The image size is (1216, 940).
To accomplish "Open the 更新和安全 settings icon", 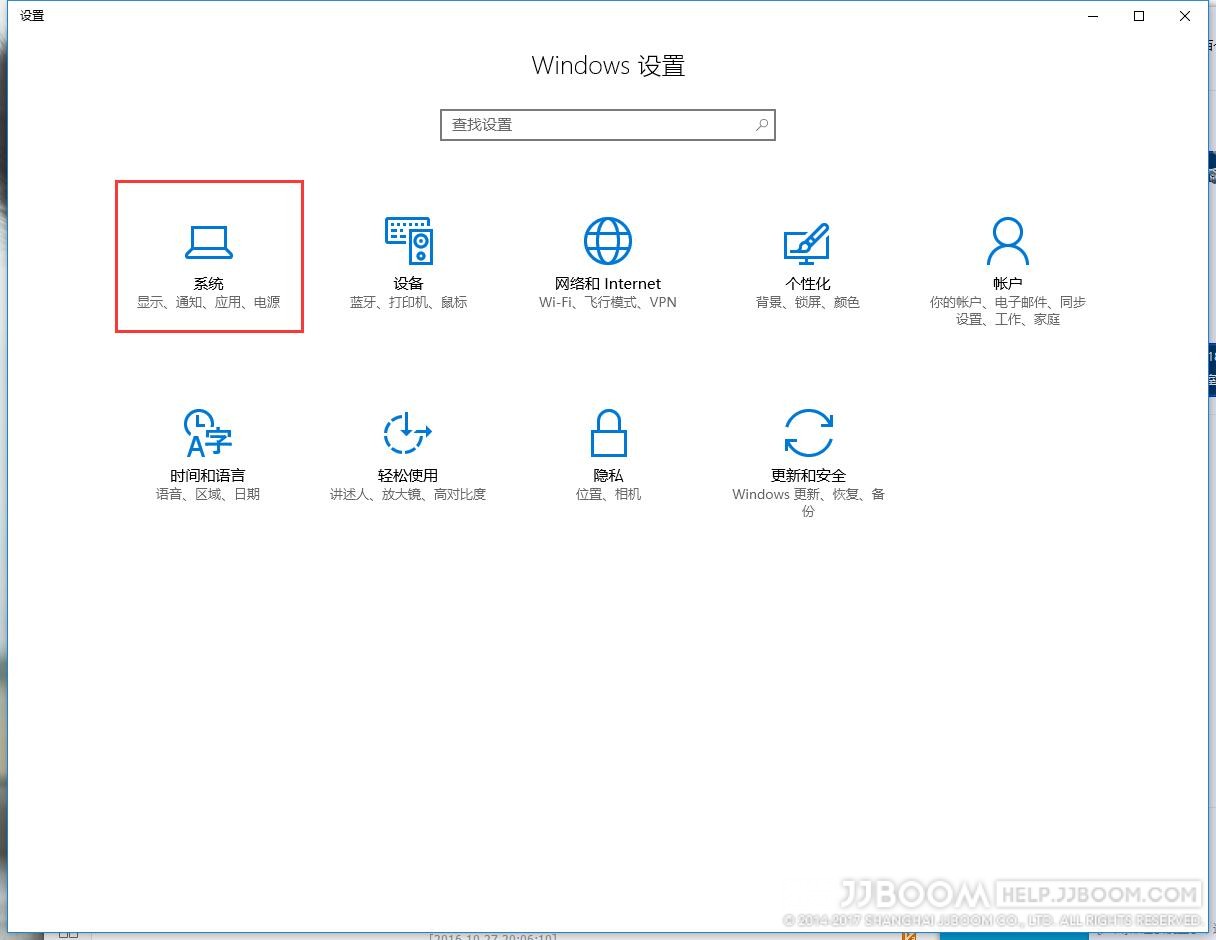I will pyautogui.click(x=807, y=432).
